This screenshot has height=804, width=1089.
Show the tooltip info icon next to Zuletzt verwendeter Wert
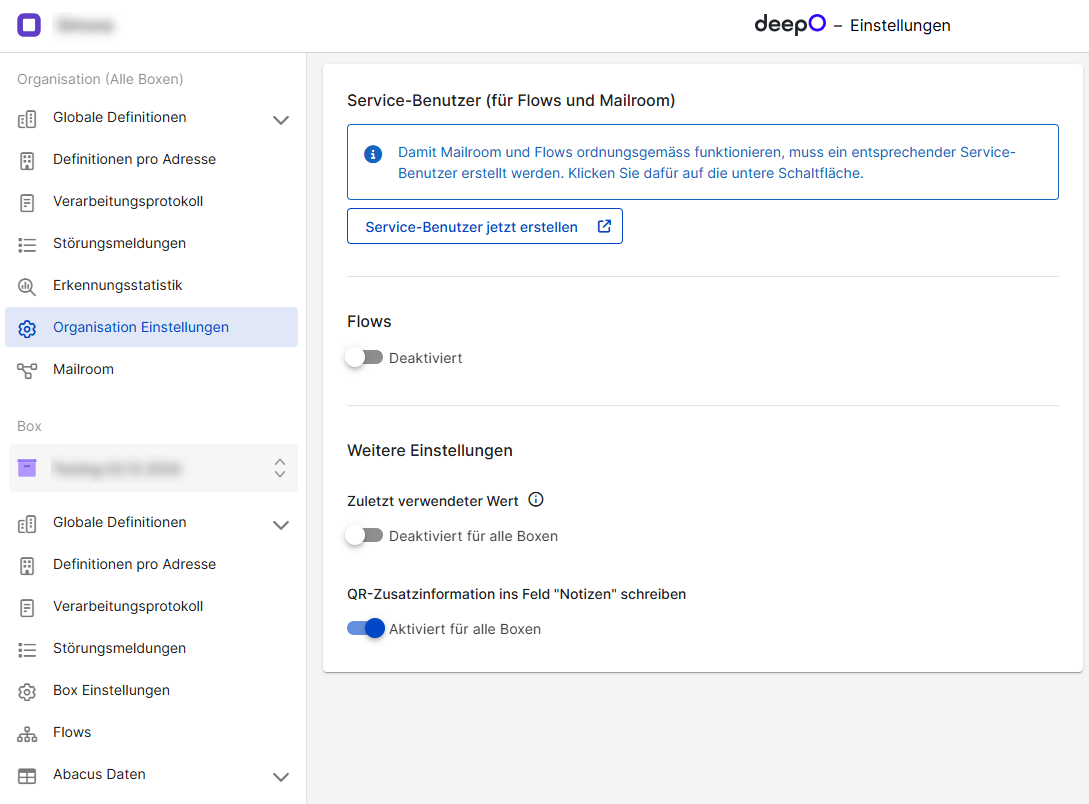[536, 499]
